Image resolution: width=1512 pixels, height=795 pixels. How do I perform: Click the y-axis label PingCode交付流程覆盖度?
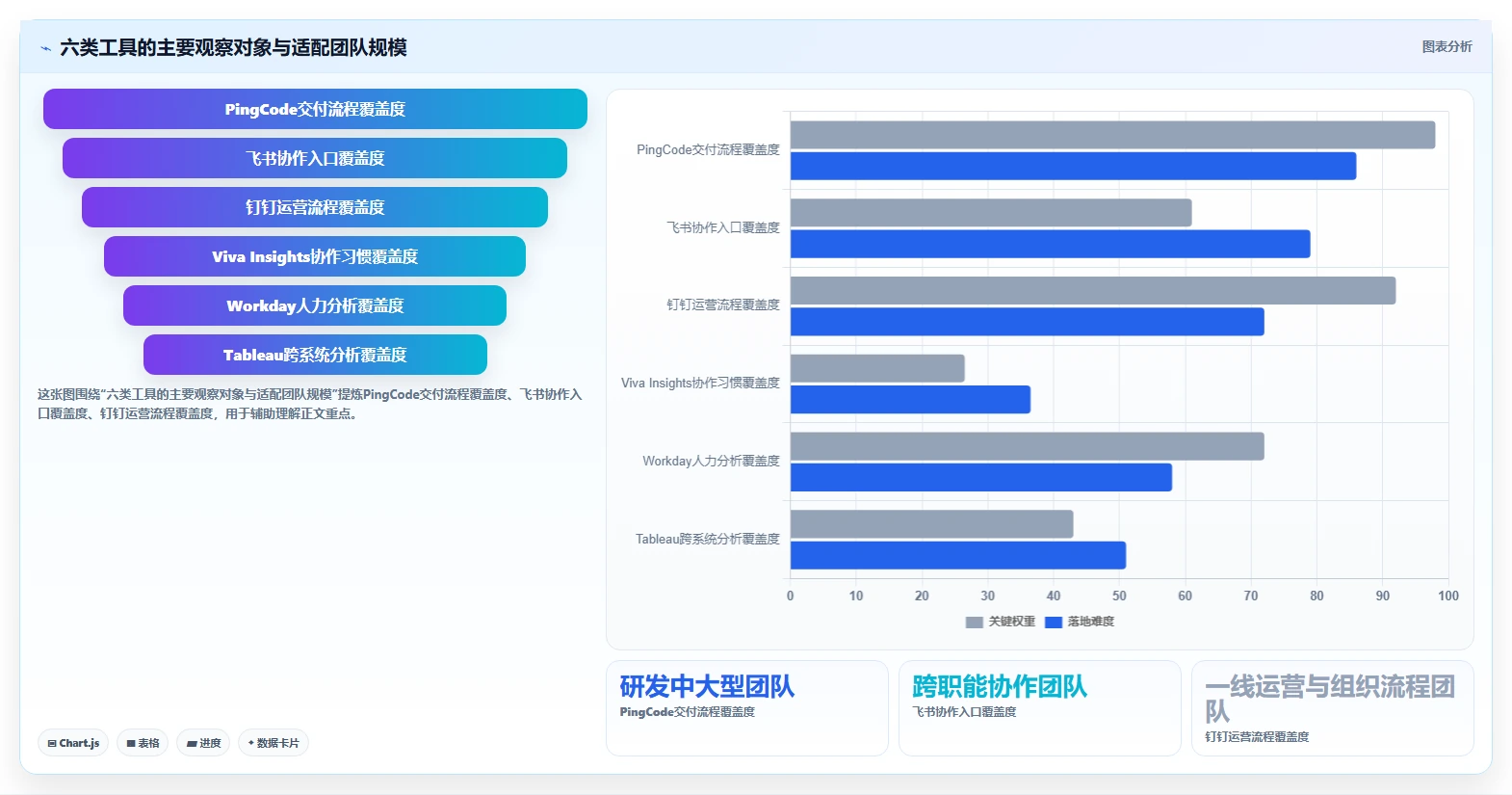pyautogui.click(x=708, y=149)
